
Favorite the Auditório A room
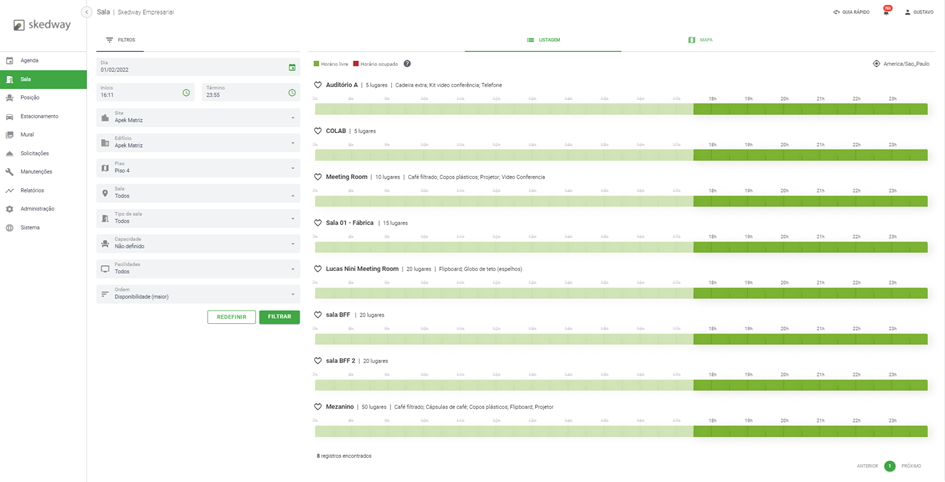pos(318,85)
